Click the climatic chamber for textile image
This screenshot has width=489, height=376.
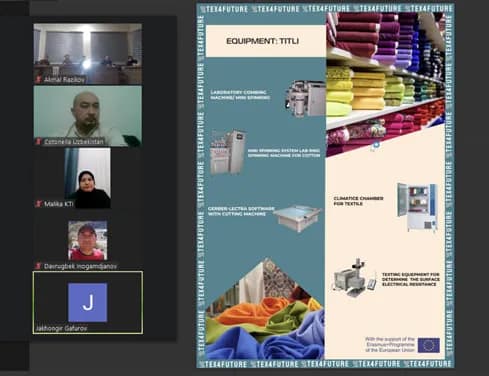coord(417,207)
